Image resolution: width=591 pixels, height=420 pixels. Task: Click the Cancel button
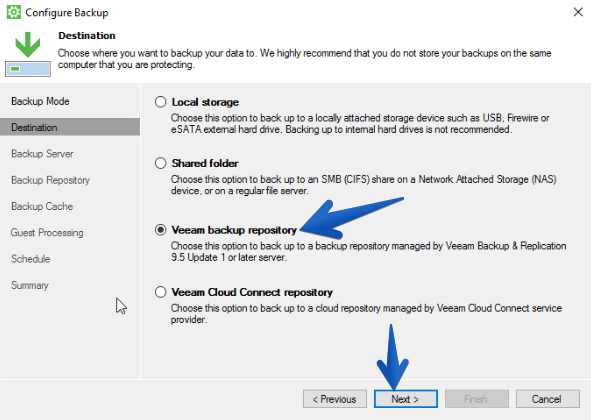(547, 399)
